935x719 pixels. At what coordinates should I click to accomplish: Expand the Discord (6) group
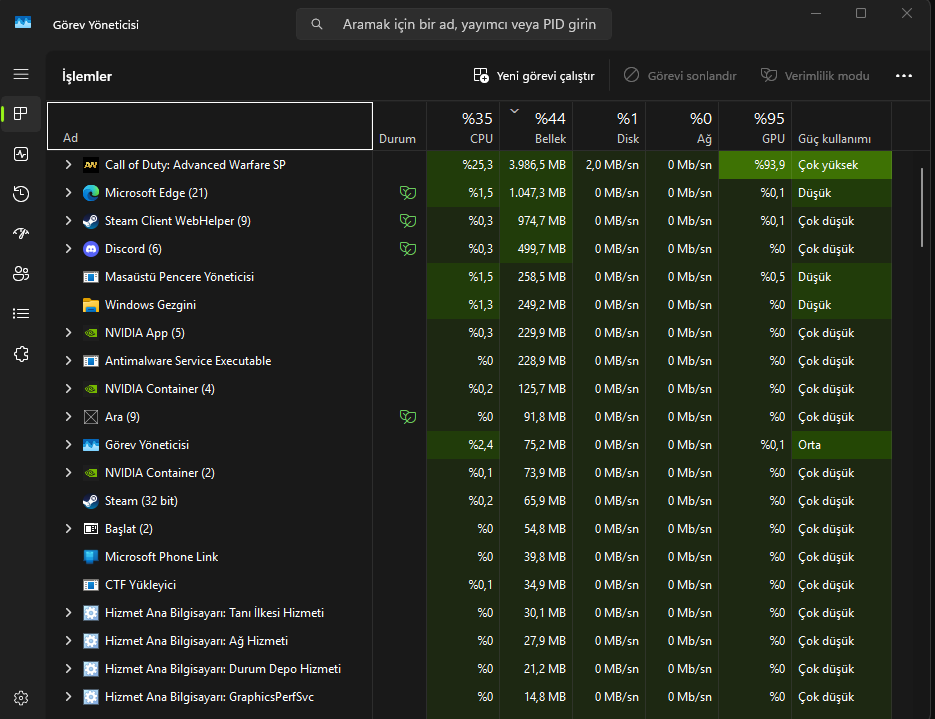coord(68,249)
